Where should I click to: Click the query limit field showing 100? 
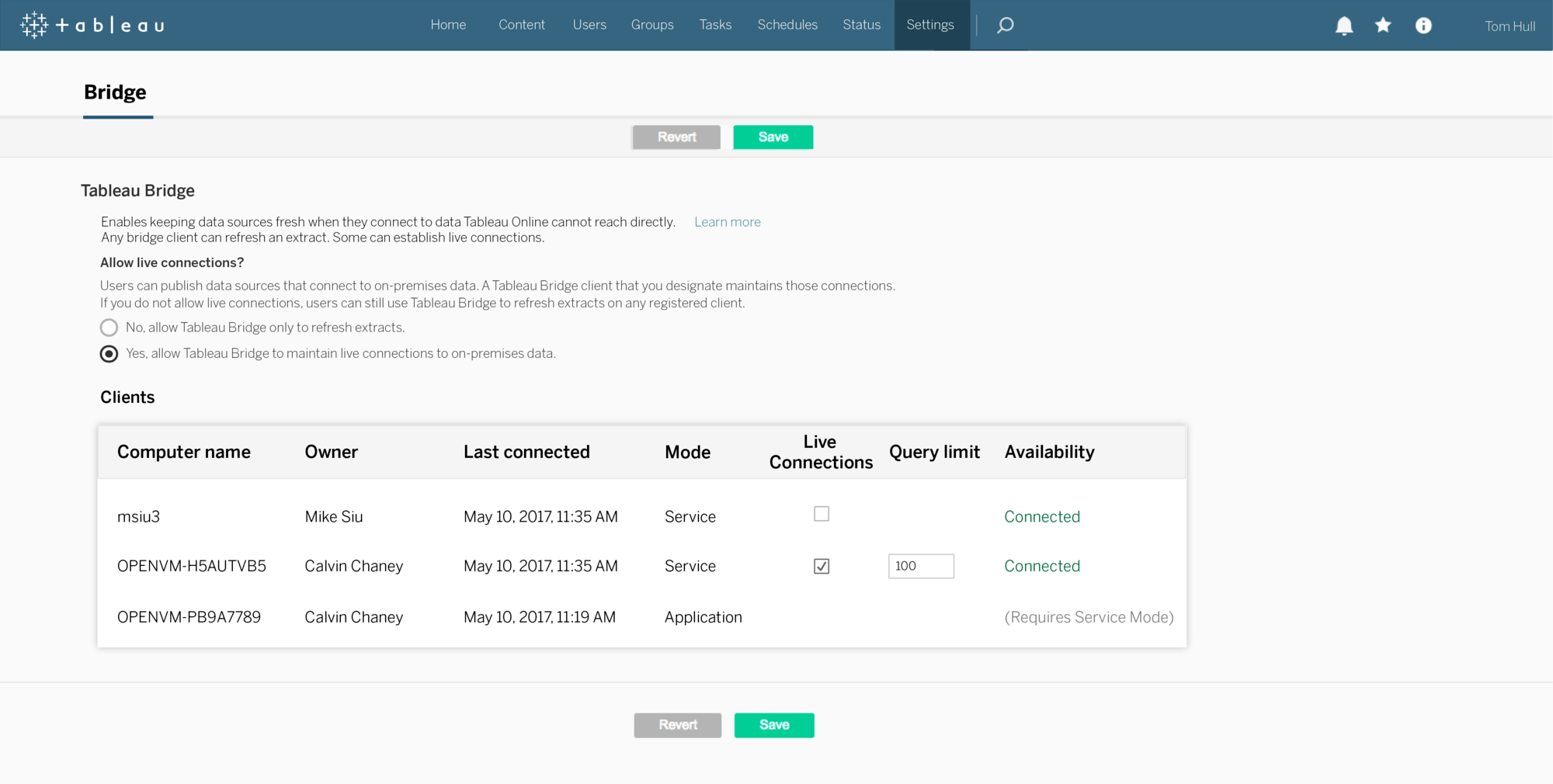point(921,566)
